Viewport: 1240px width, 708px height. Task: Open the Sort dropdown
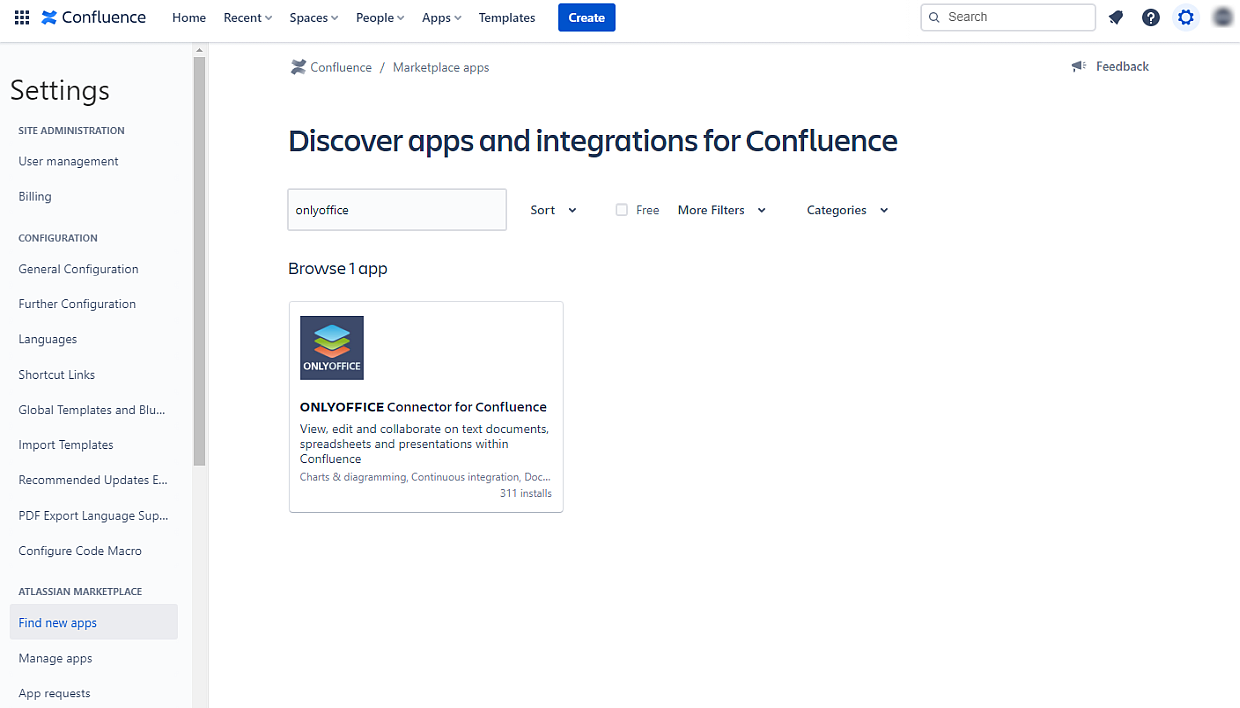[x=552, y=210]
